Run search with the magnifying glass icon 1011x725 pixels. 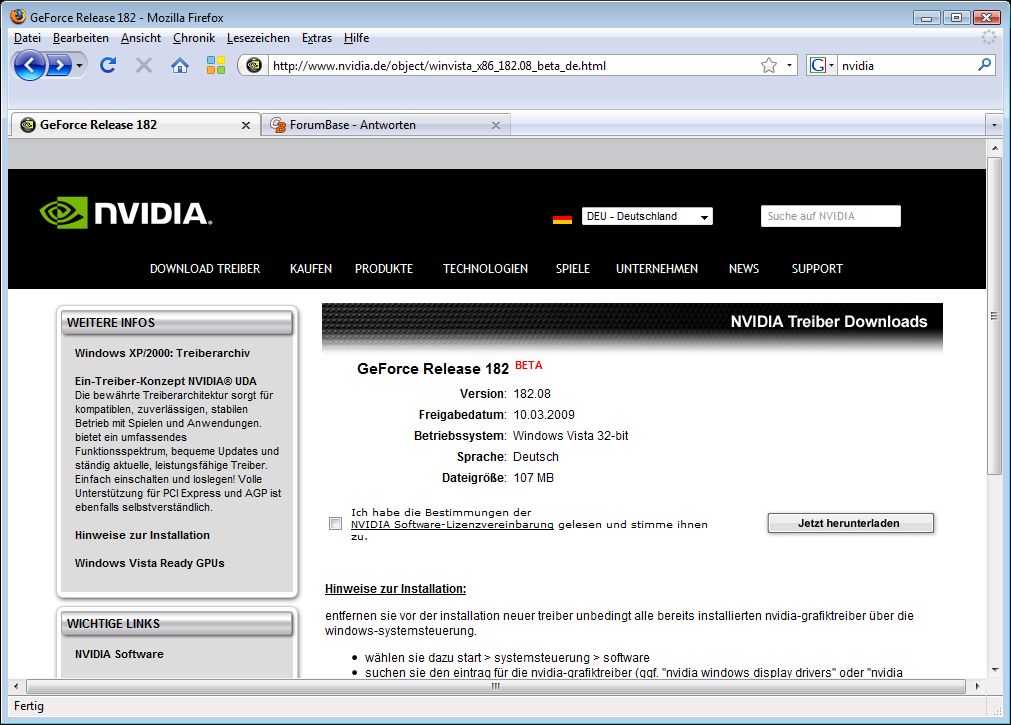click(x=984, y=65)
